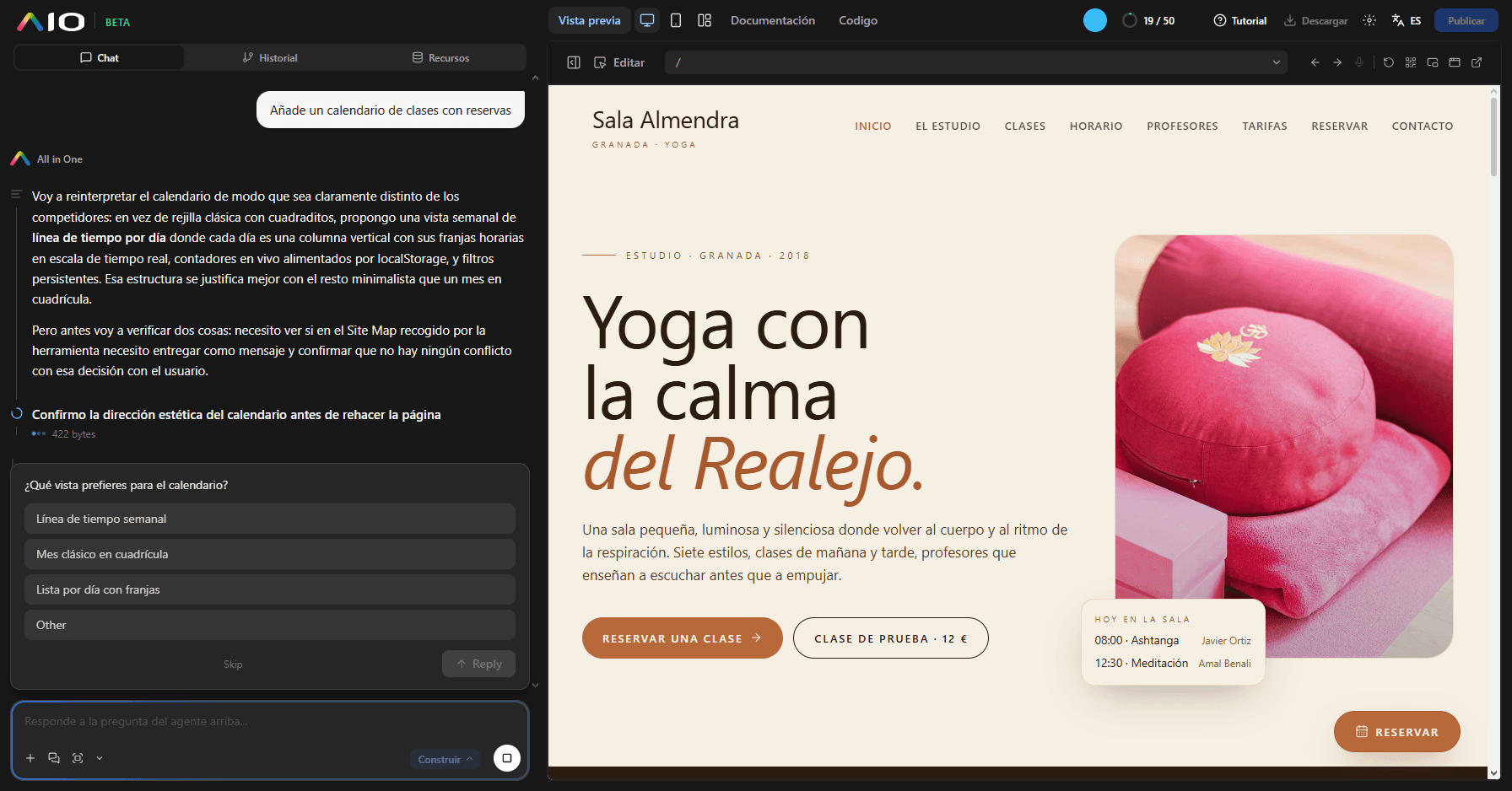
Task: Click Skip under the question
Action: point(233,665)
